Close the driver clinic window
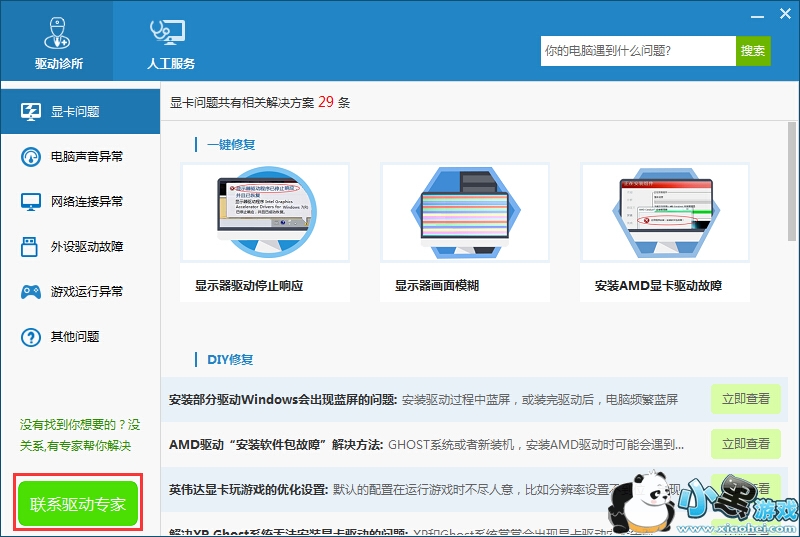Viewport: 800px width, 537px height. [x=785, y=14]
